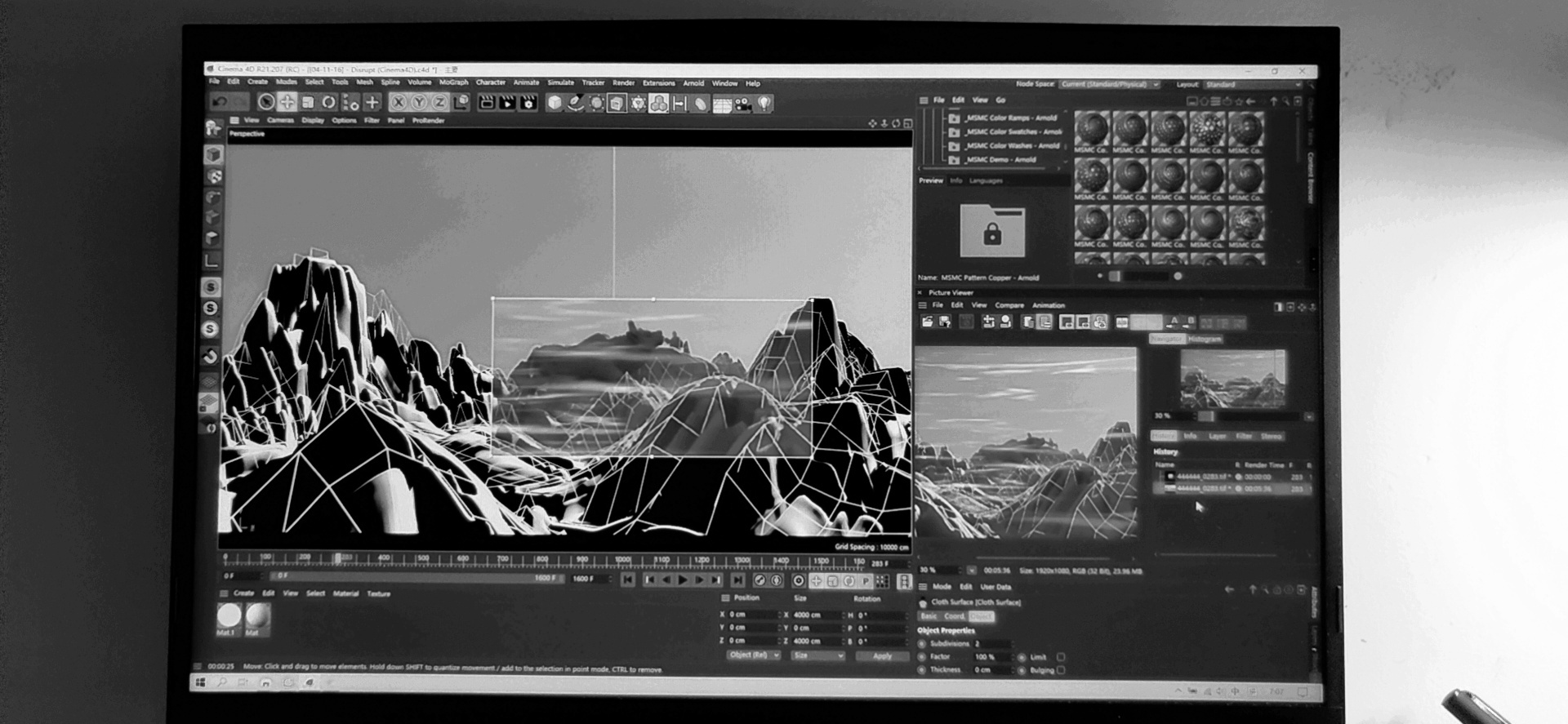1568x724 pixels.
Task: Click the Play forward button
Action: pos(683,580)
